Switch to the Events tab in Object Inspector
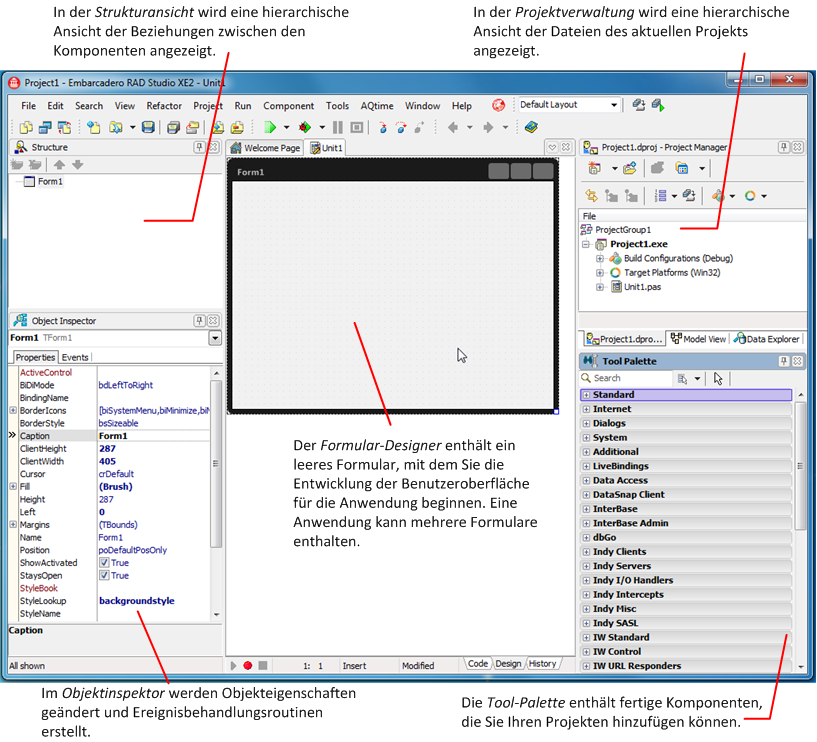 point(75,357)
